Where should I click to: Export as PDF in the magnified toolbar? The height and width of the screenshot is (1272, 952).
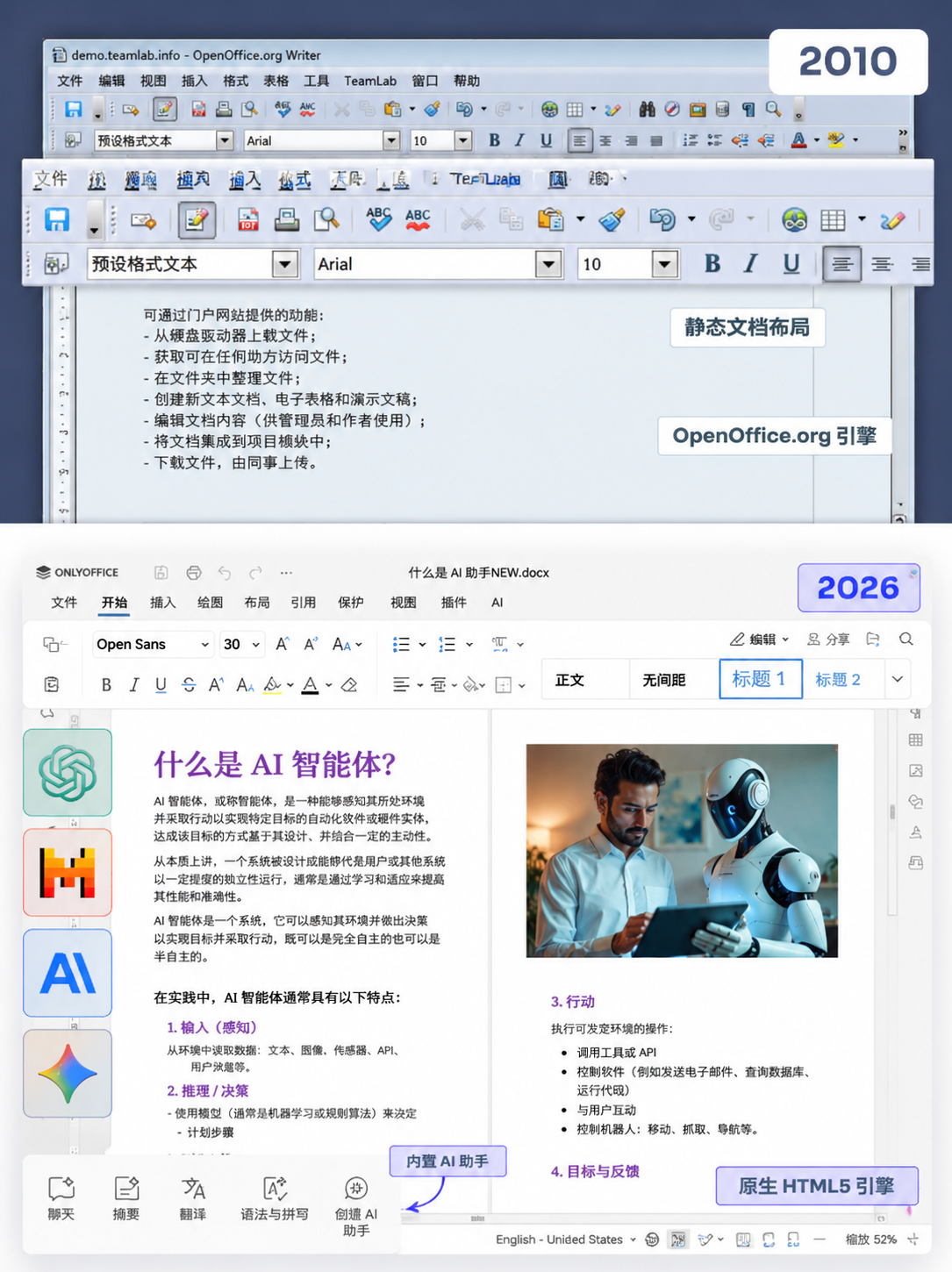coord(248,219)
